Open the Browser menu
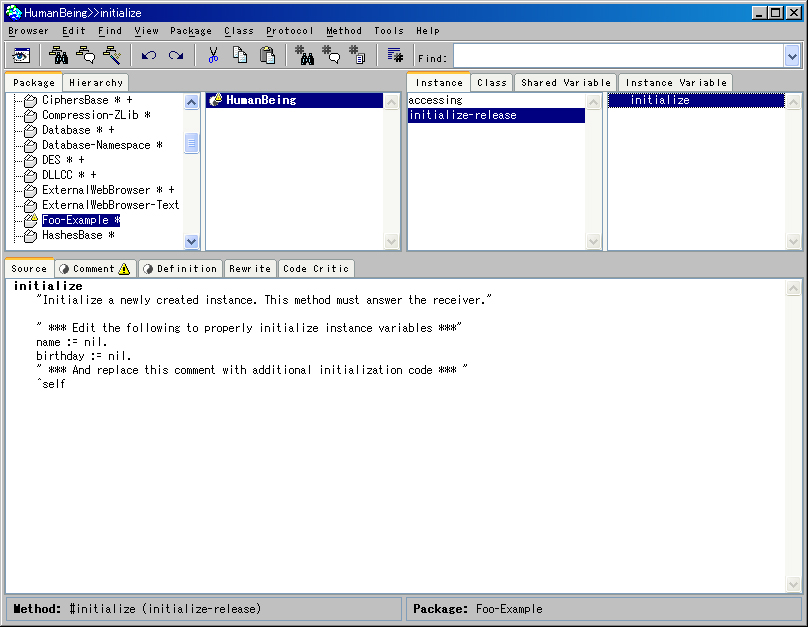Viewport: 808px width, 627px height. tap(28, 31)
